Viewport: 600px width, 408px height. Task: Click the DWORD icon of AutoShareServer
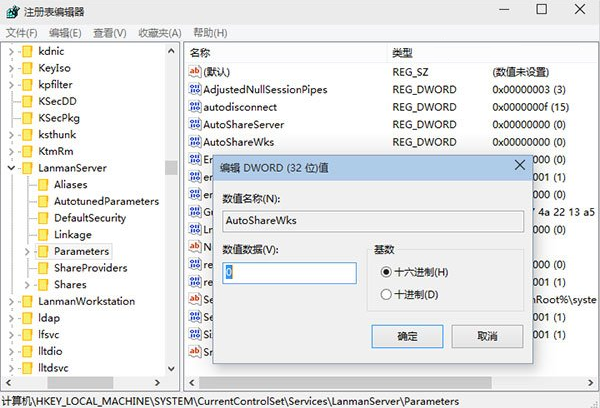195,124
